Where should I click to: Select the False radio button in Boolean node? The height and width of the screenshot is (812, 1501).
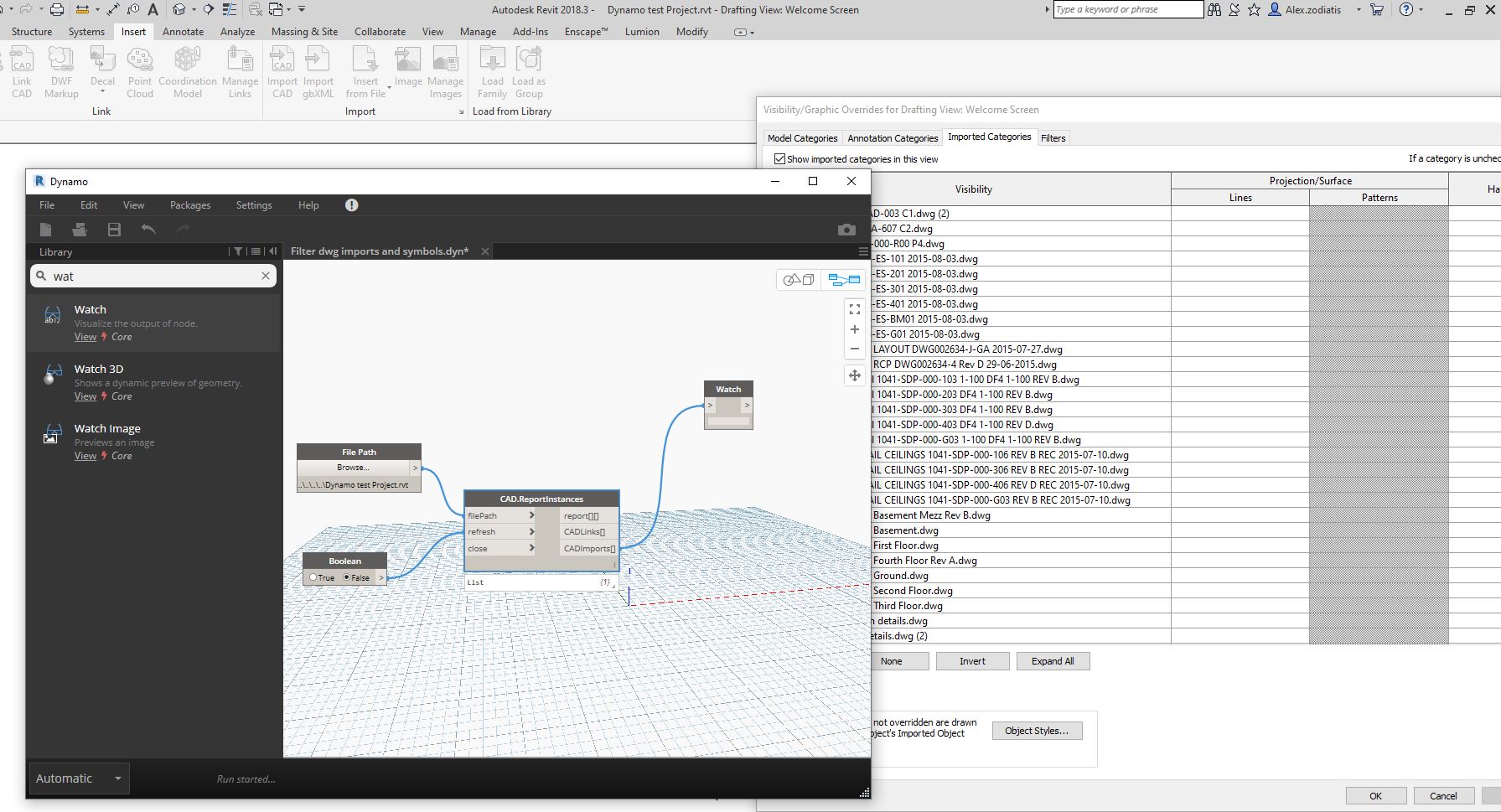pos(347,577)
